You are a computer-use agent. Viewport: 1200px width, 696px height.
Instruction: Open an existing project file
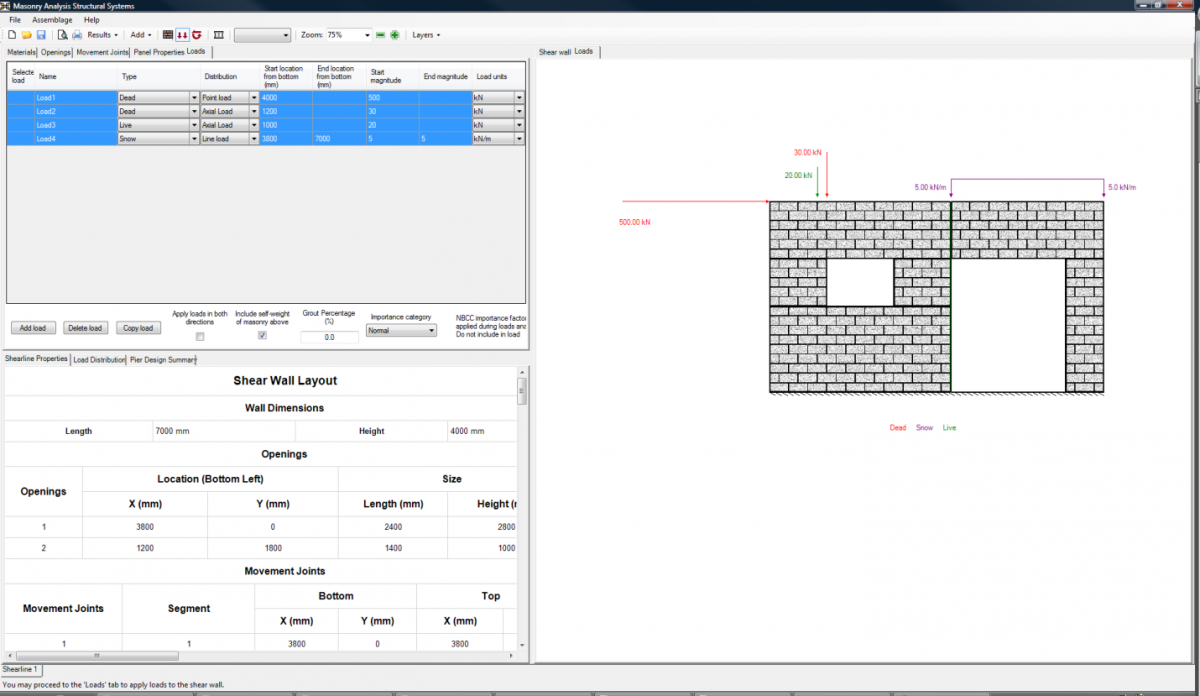[x=27, y=35]
